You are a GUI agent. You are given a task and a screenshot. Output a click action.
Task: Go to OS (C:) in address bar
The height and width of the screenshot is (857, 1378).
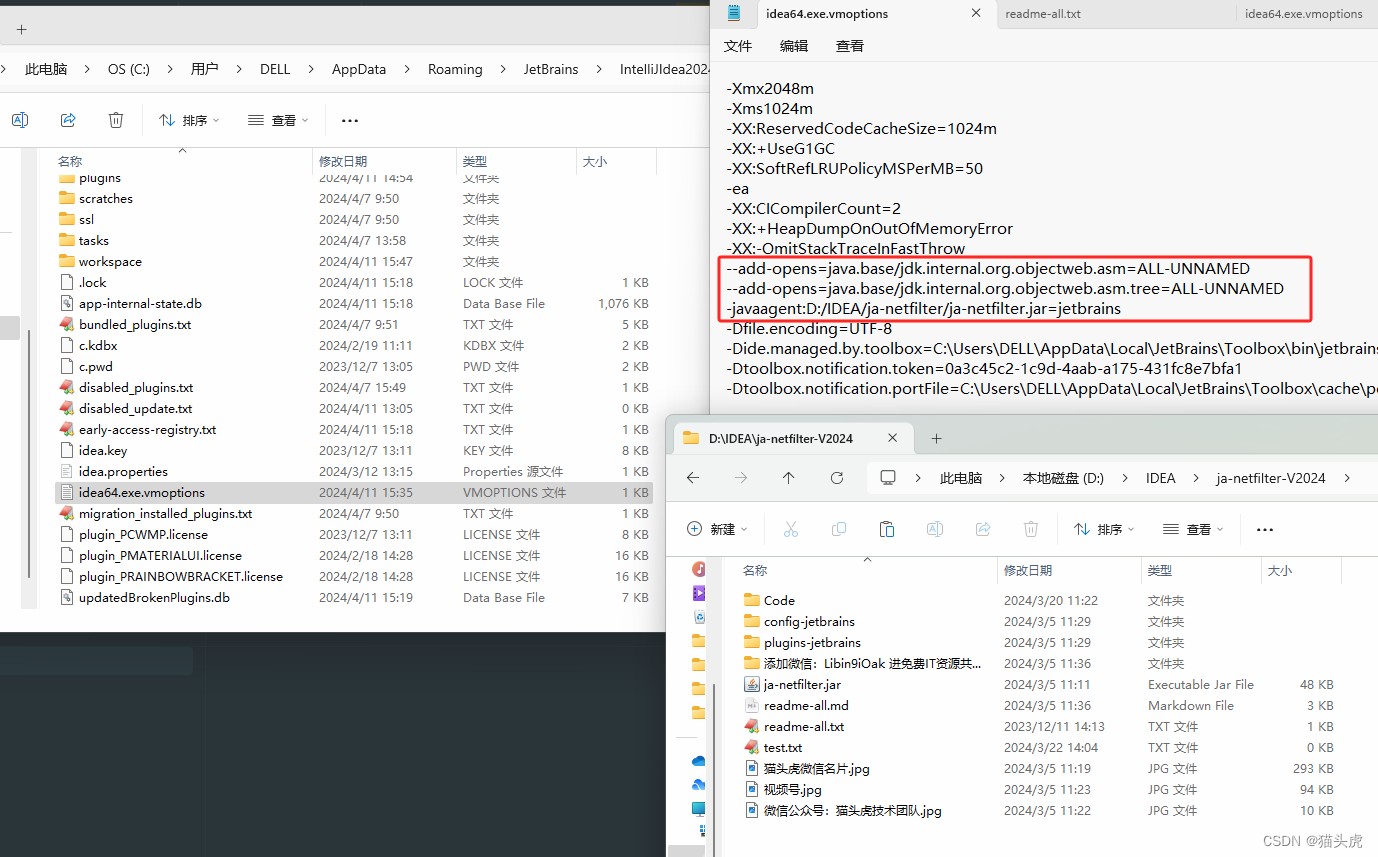(x=129, y=69)
